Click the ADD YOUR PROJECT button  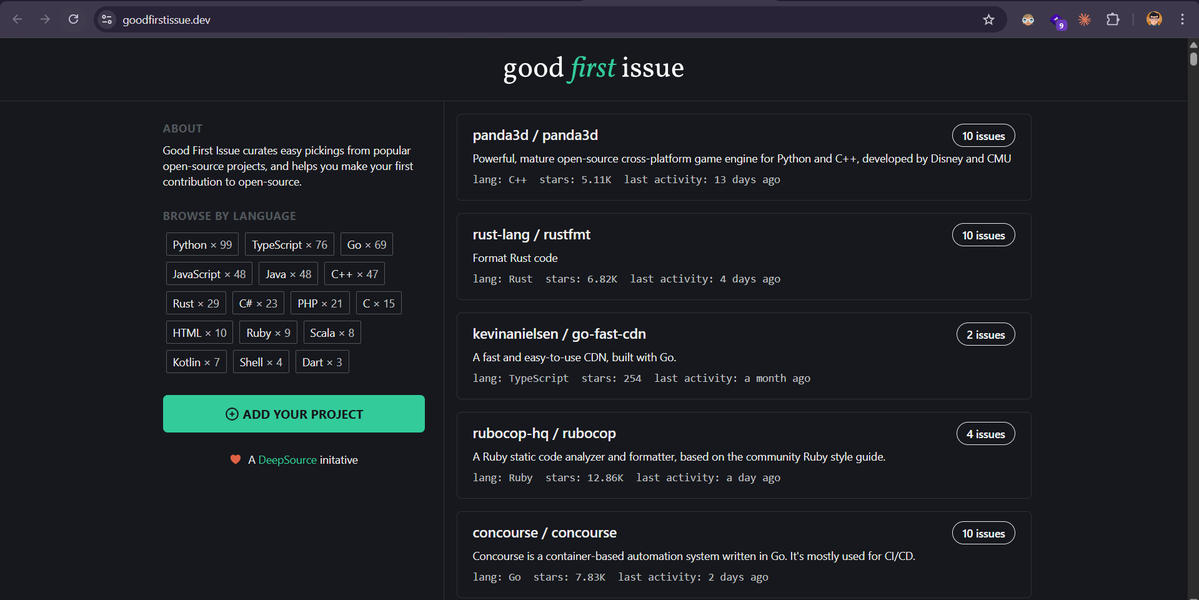click(x=294, y=414)
